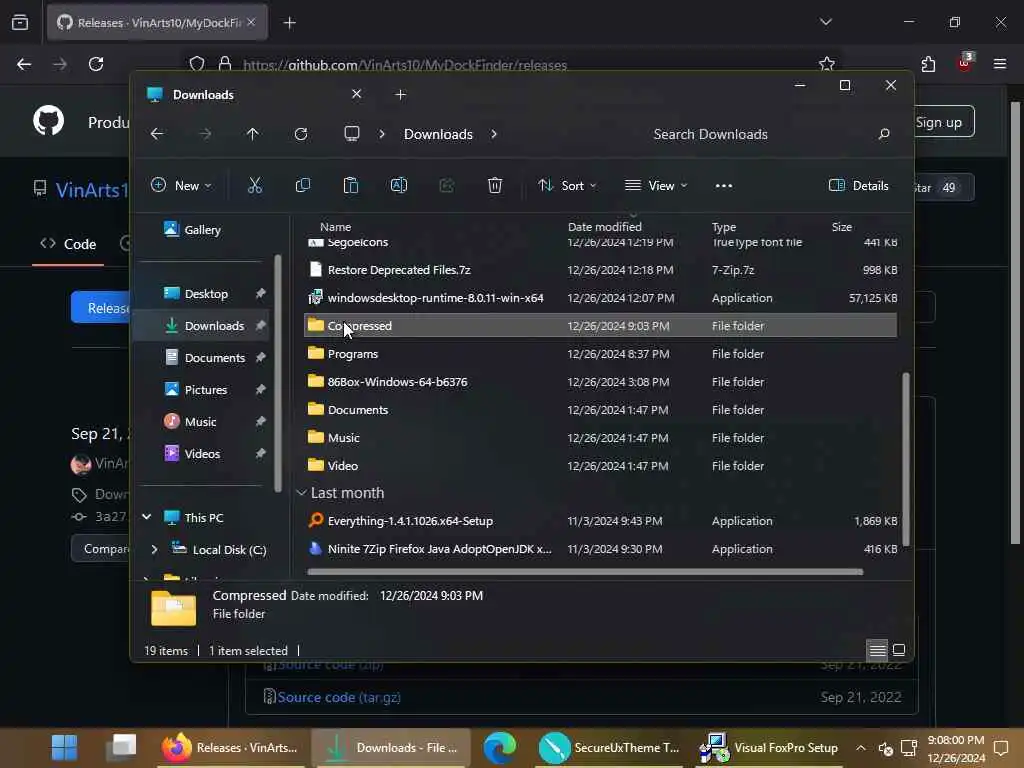Go back in Firefox browser

(24, 64)
